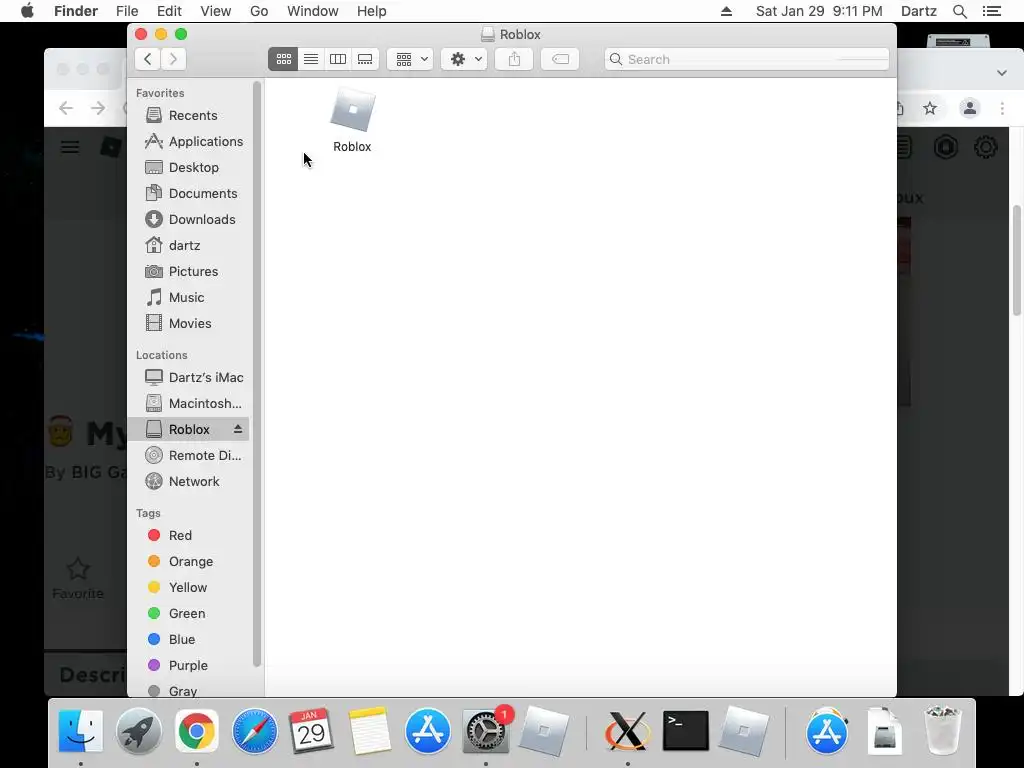
Task: Filter by the Blue tag
Action: pyautogui.click(x=188, y=640)
